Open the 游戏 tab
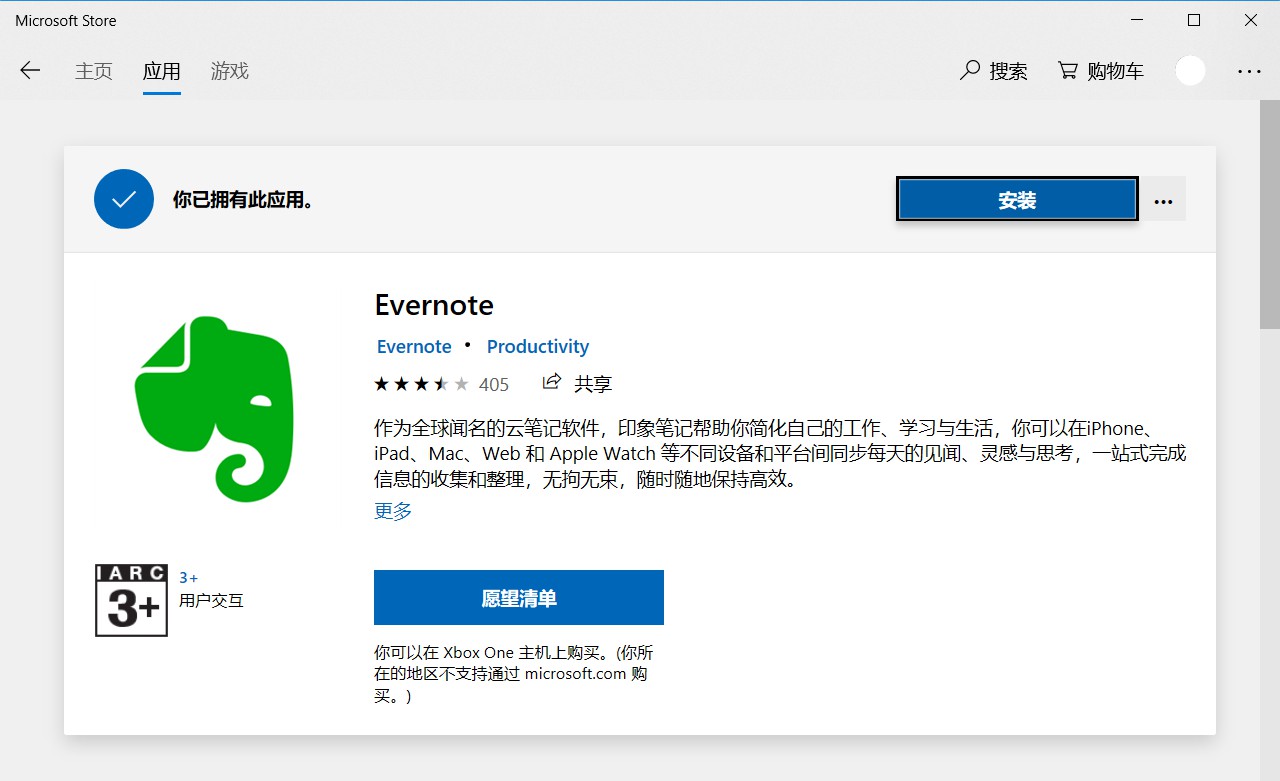1280x781 pixels. pos(229,71)
